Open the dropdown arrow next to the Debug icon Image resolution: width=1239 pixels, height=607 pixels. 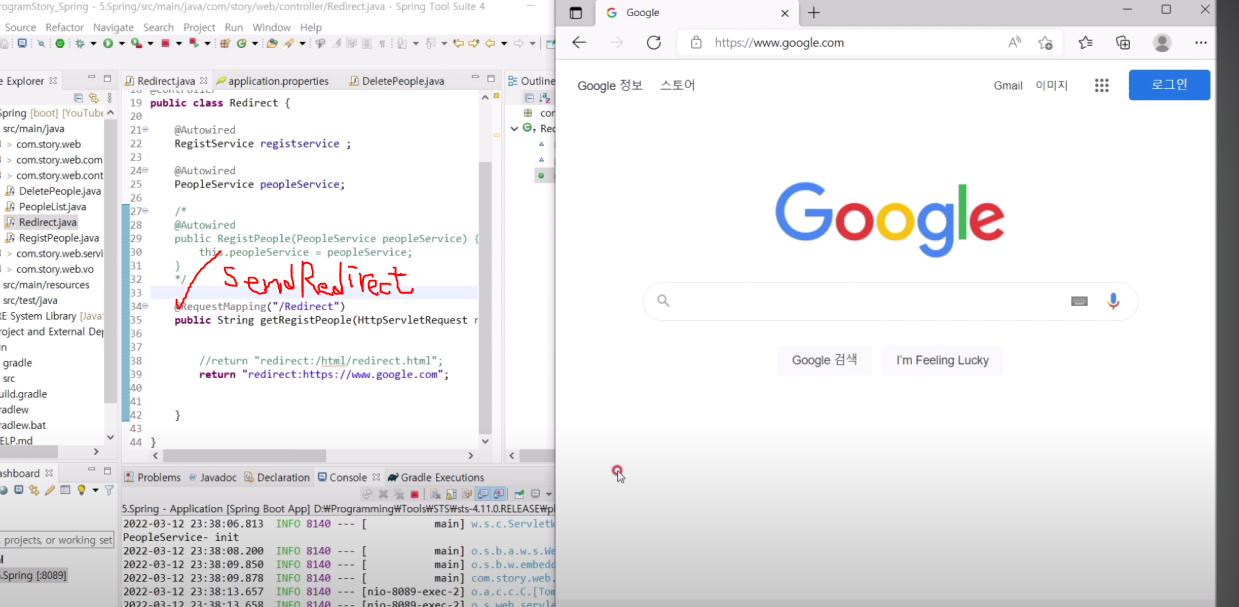click(x=93, y=43)
